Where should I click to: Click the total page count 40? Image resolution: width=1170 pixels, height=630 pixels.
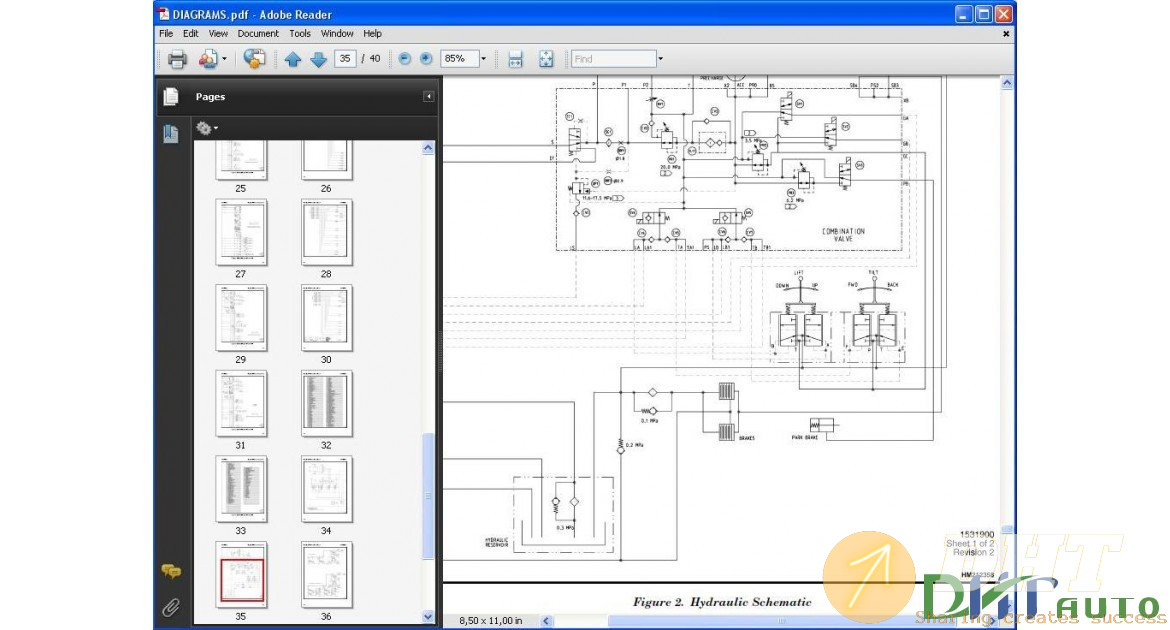(x=375, y=58)
